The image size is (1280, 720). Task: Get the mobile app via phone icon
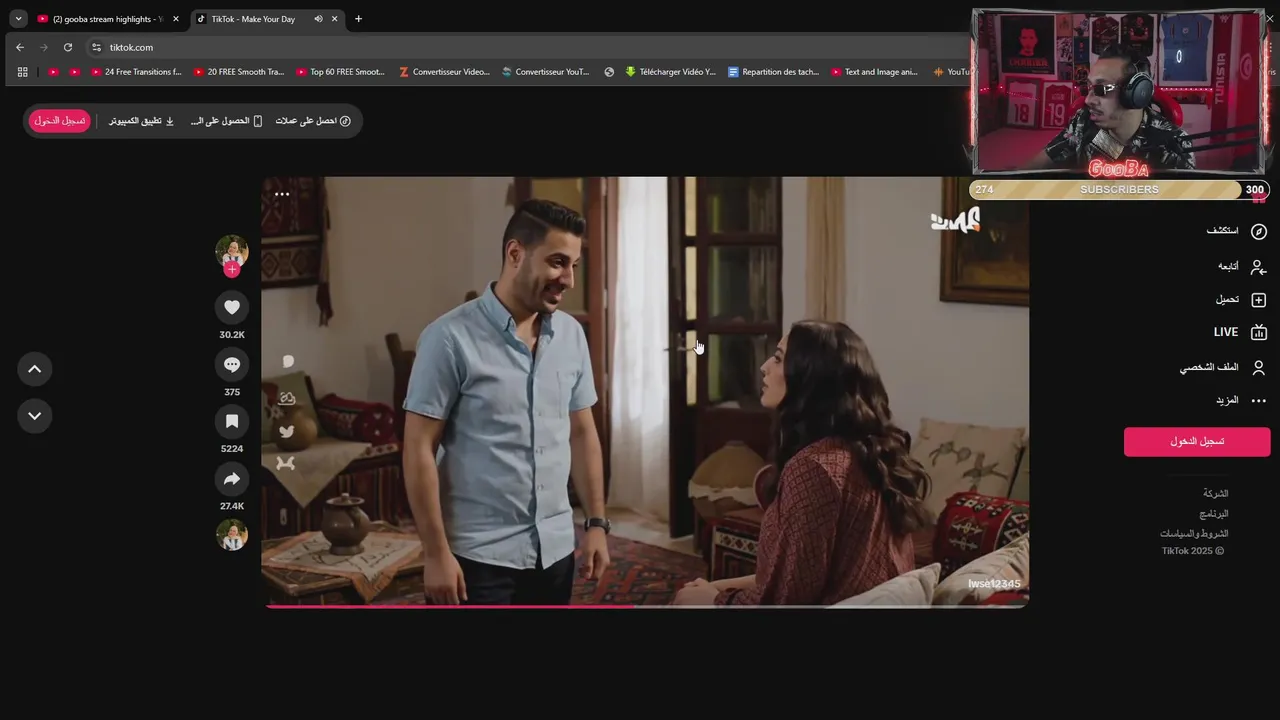[x=226, y=121]
